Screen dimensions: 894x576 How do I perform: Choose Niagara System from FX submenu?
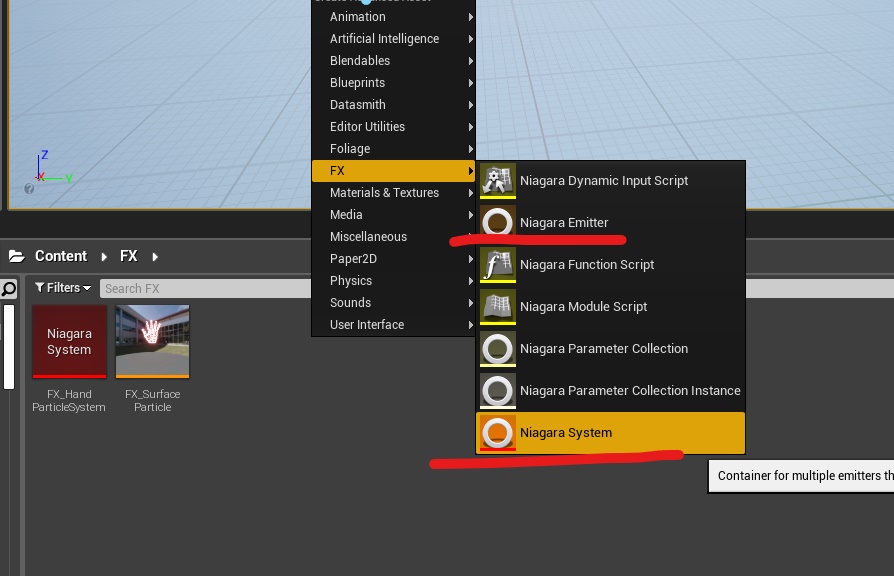click(611, 433)
